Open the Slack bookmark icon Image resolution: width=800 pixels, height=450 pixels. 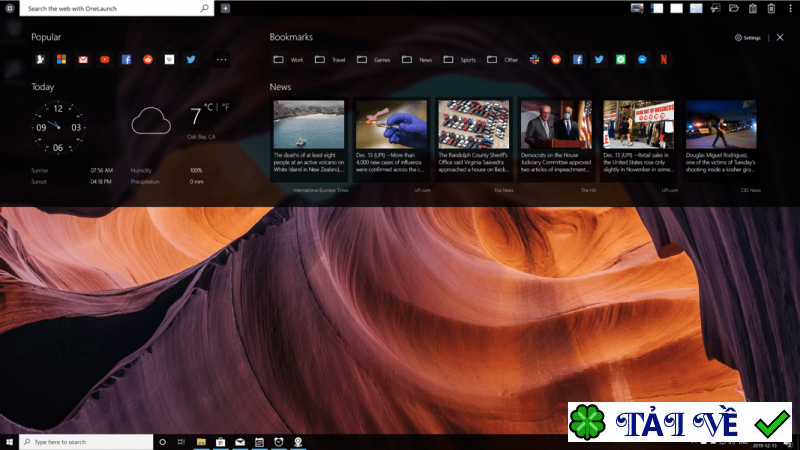(534, 60)
